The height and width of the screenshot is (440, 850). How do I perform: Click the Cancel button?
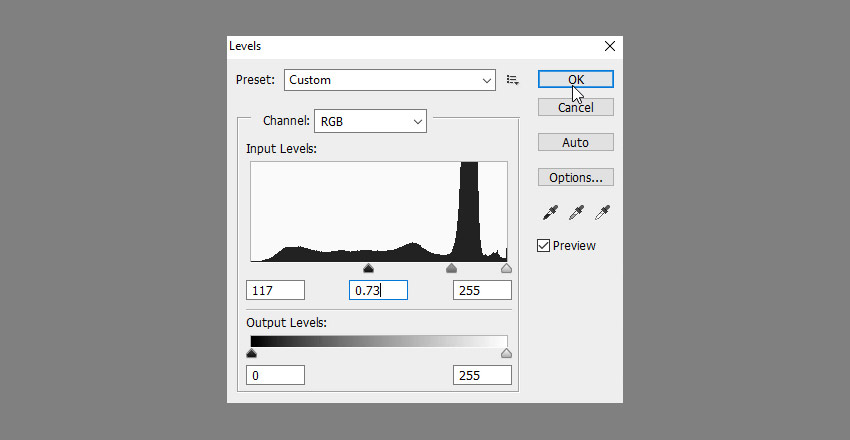(x=576, y=107)
